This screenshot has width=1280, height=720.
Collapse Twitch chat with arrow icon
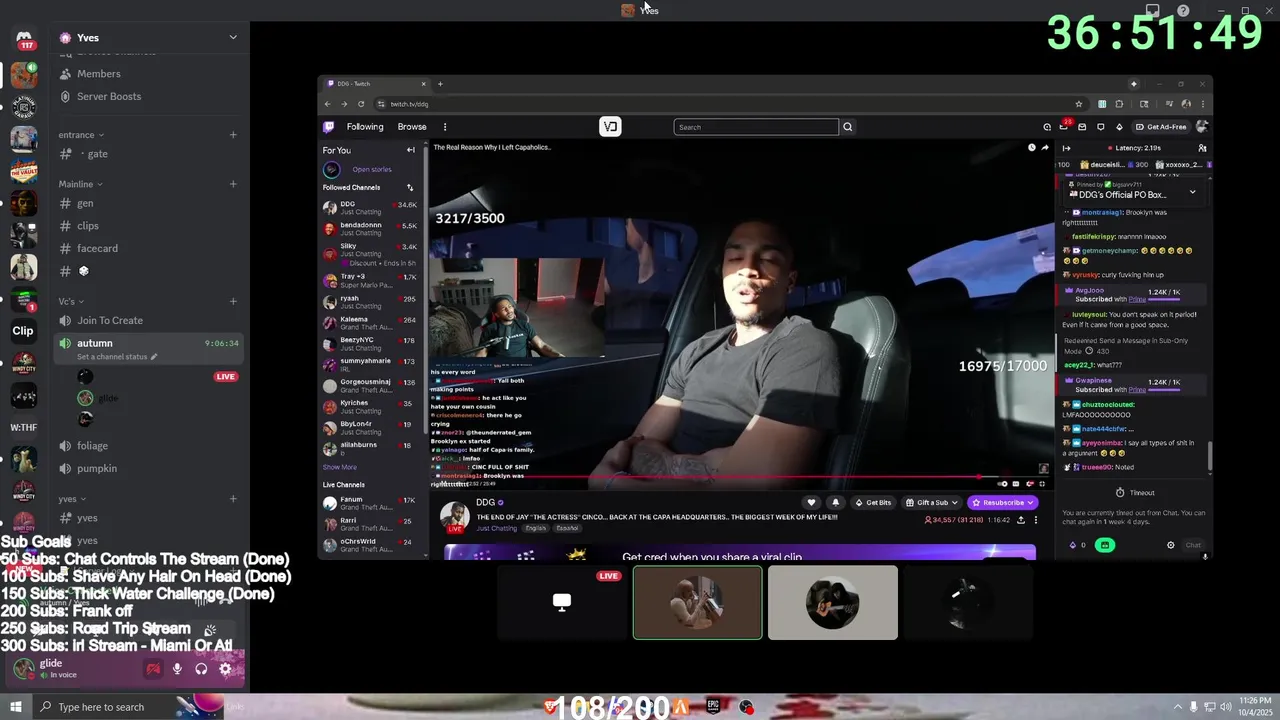click(x=1066, y=148)
